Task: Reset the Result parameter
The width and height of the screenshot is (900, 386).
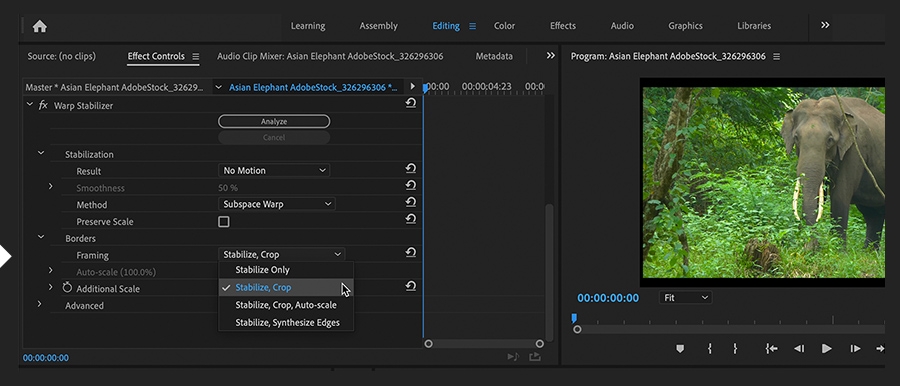Action: tap(410, 169)
